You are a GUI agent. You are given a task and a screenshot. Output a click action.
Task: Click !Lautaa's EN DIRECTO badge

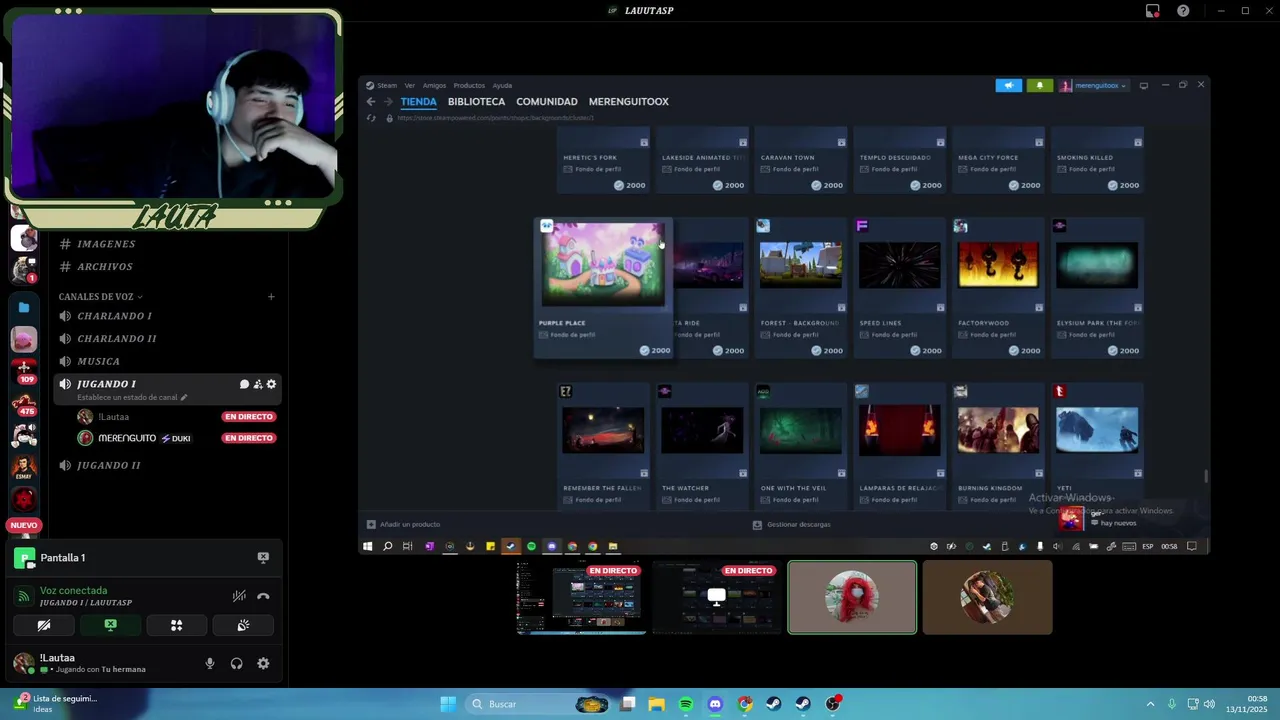pyautogui.click(x=249, y=417)
